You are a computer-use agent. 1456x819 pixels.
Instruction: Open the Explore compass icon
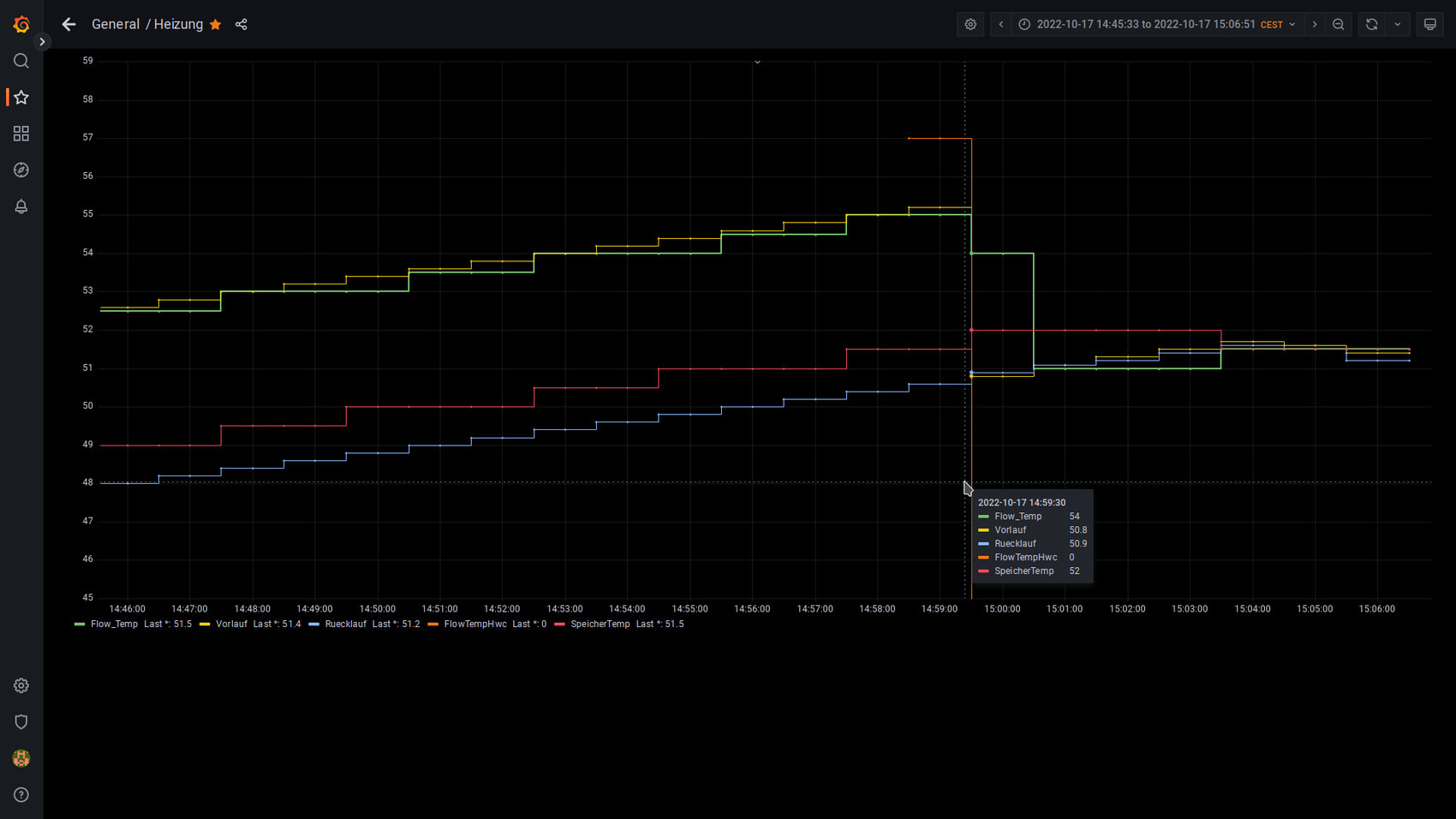[x=21, y=170]
